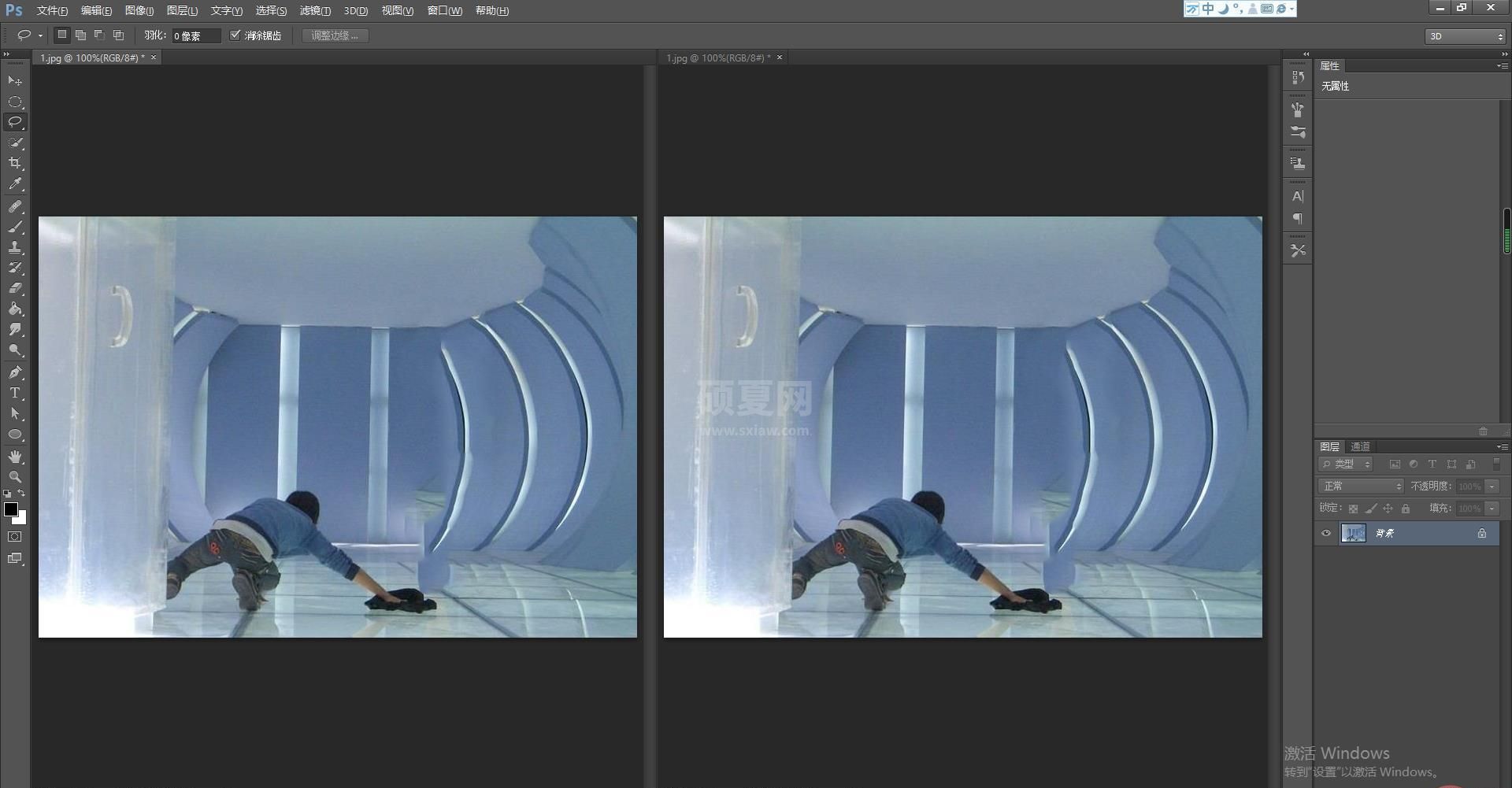Select the Elliptical Marquee tool

15,102
